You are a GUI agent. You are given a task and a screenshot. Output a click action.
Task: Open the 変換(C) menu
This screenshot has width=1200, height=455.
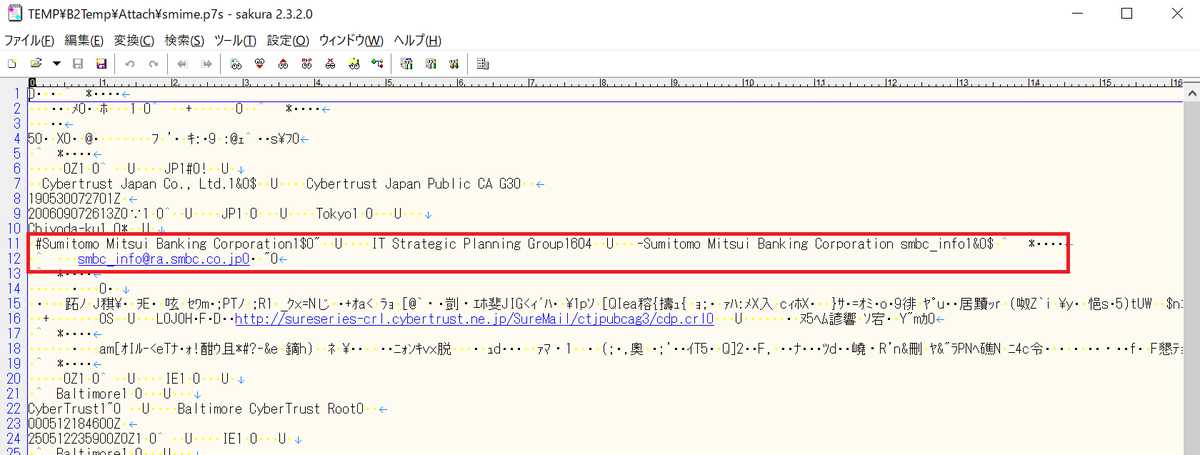tap(134, 41)
